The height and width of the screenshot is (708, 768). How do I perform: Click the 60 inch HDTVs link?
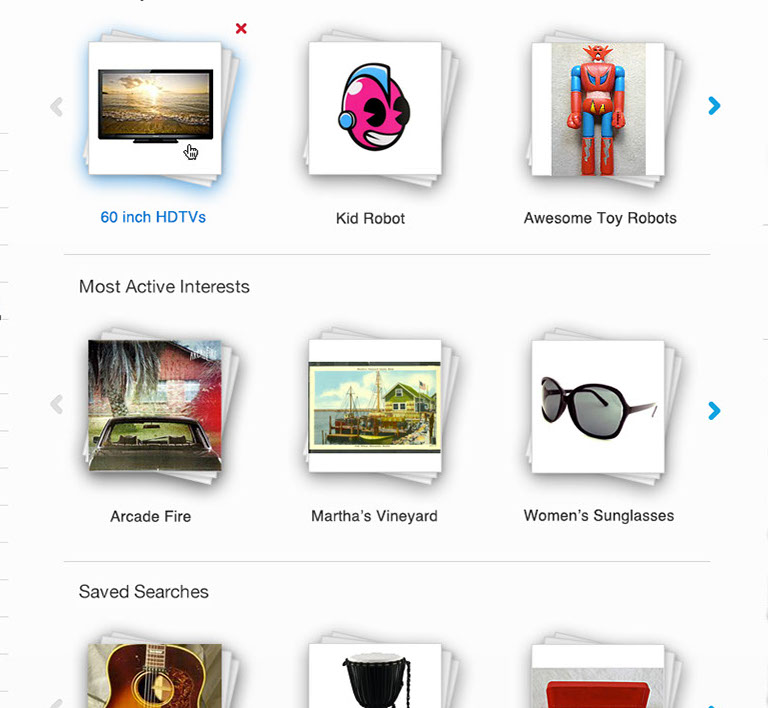point(153,217)
